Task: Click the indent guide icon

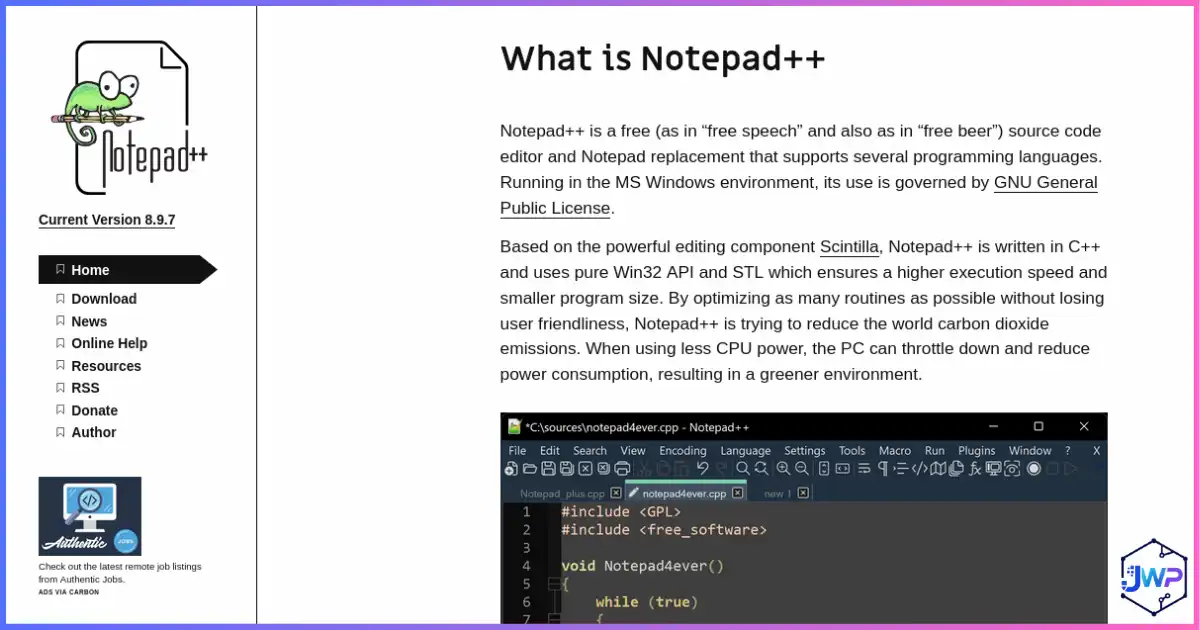Action: click(x=900, y=468)
